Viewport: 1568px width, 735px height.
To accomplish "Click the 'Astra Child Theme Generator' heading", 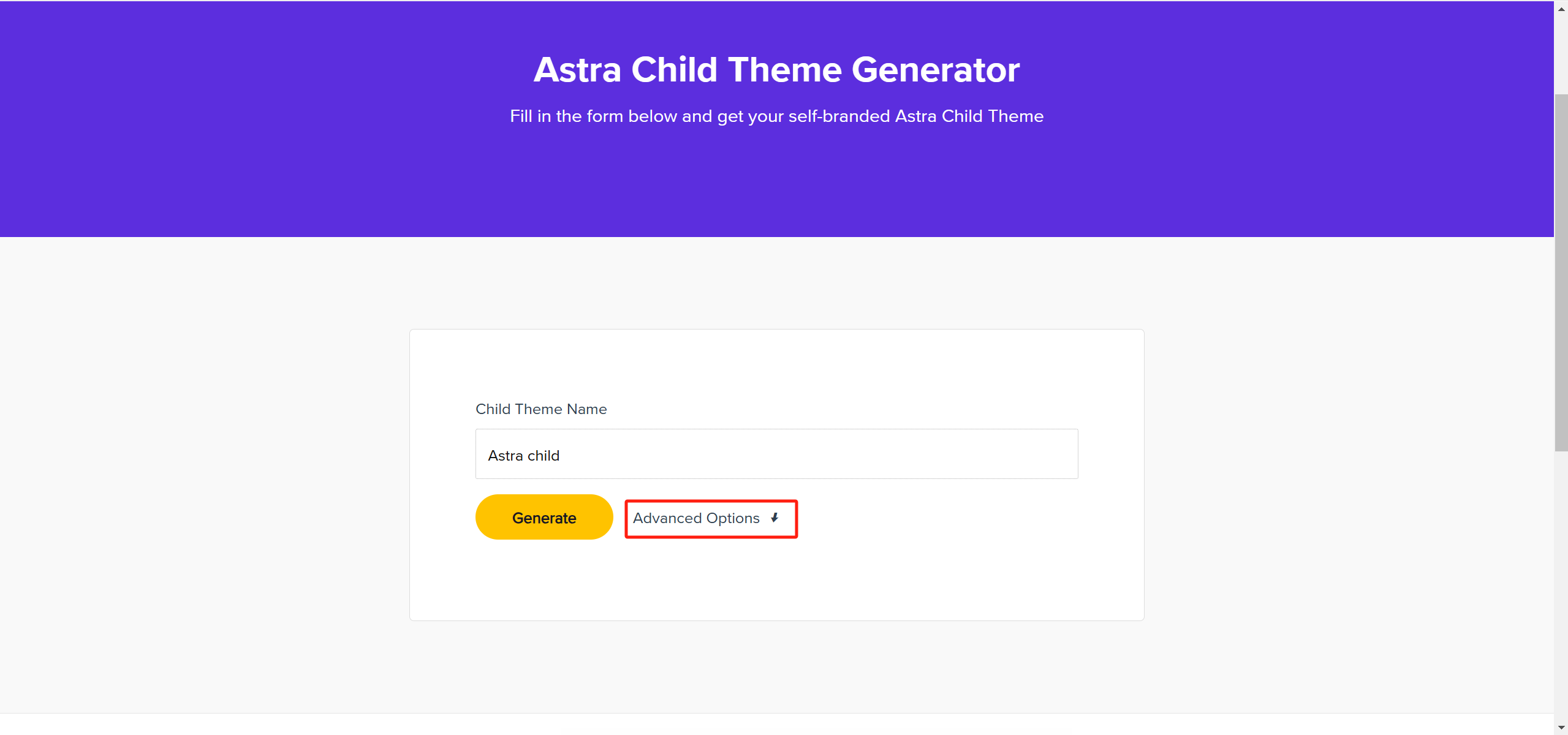I will [x=776, y=69].
